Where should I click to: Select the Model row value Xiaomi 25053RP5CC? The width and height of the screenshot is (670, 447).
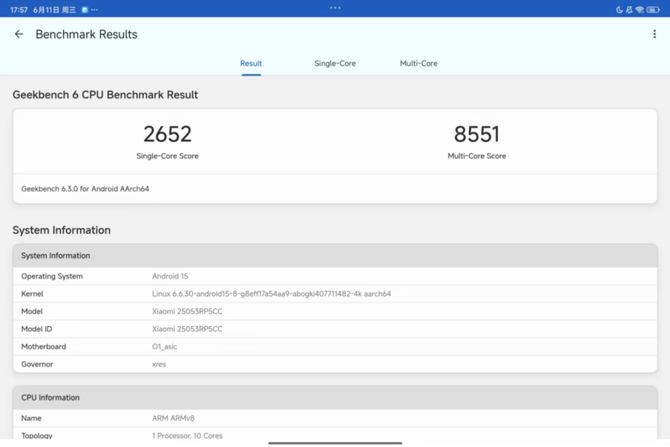pyautogui.click(x=187, y=312)
